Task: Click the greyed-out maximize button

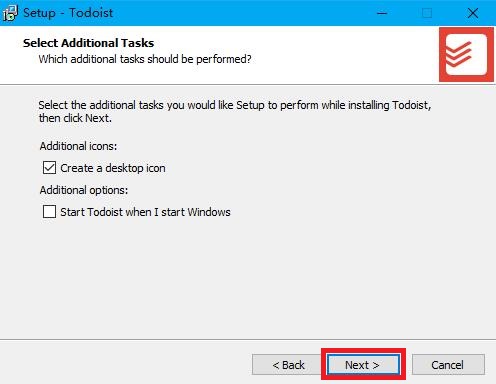Action: pyautogui.click(x=427, y=13)
